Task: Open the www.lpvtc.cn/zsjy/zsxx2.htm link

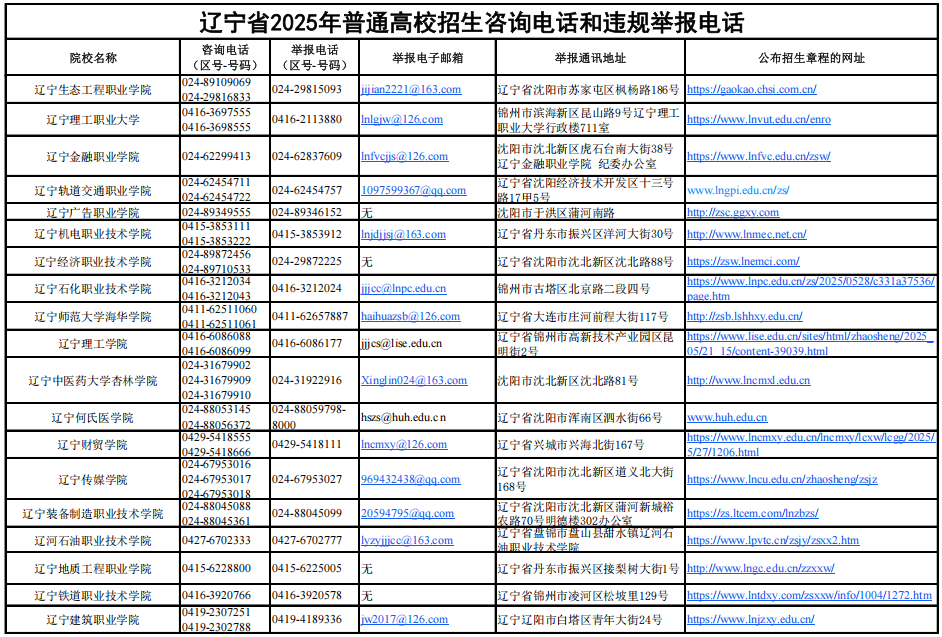Action: (x=773, y=540)
